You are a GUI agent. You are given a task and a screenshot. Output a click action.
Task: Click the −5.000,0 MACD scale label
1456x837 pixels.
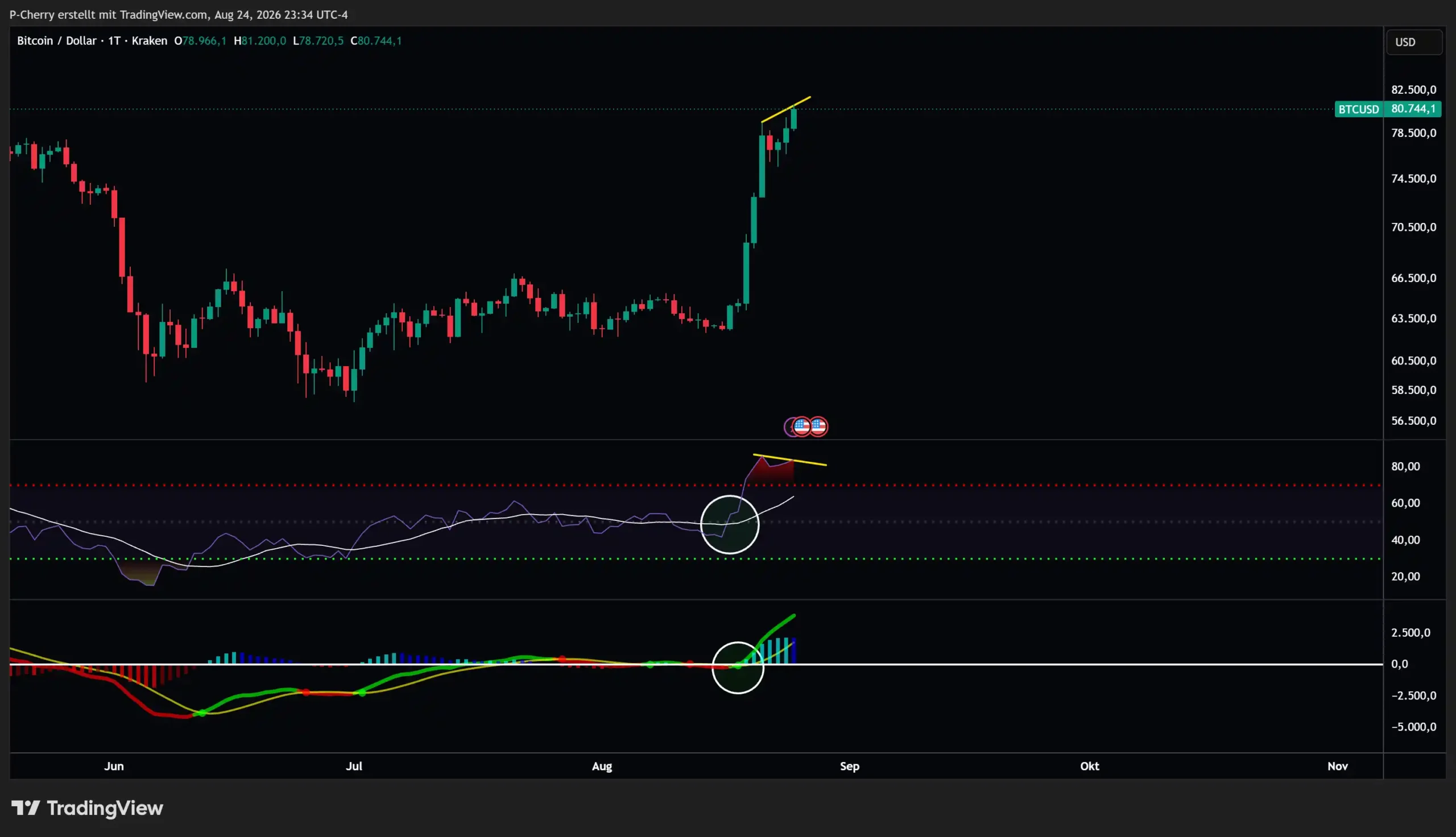(x=1413, y=727)
